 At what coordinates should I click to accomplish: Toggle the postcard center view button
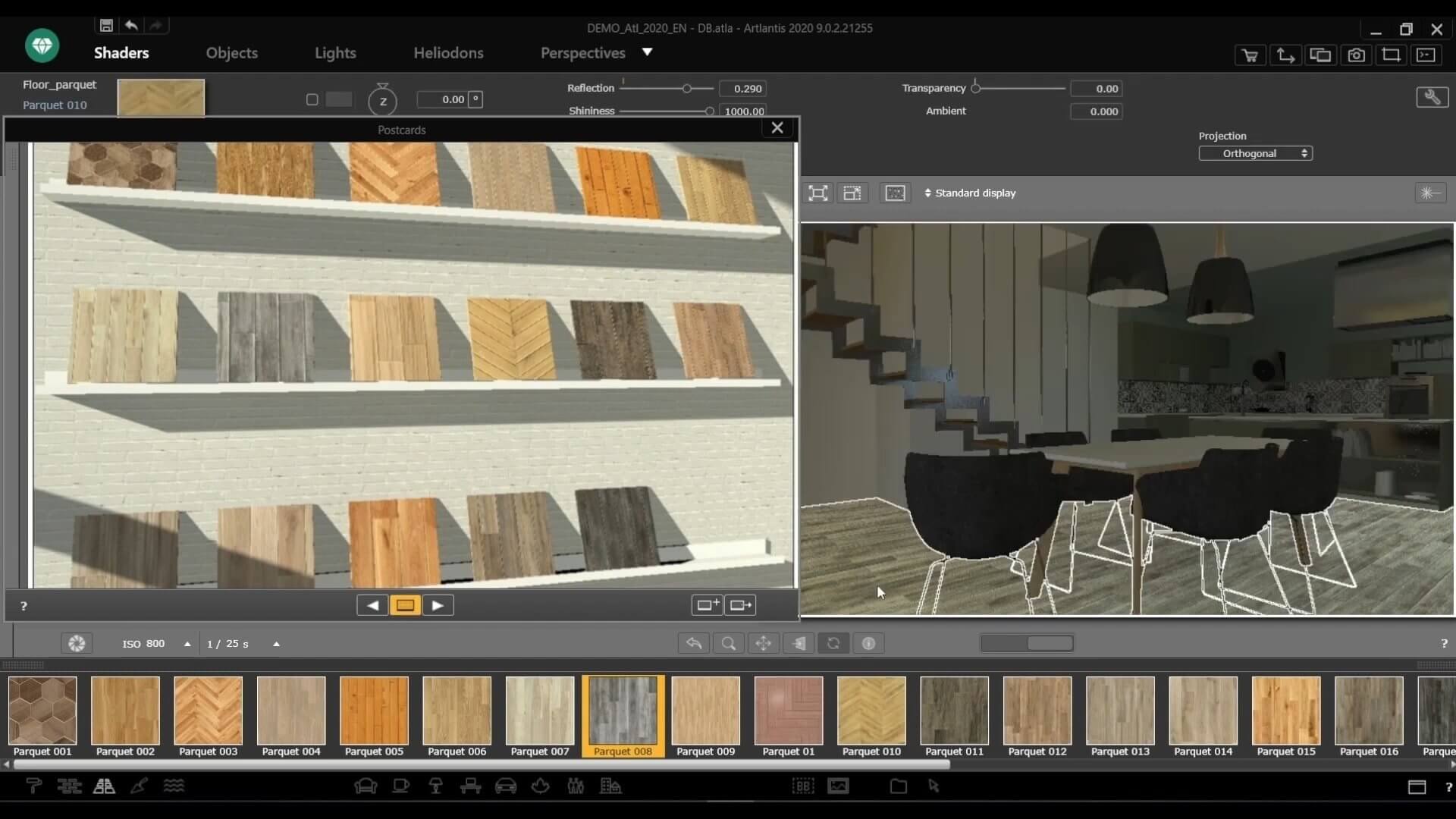(405, 605)
